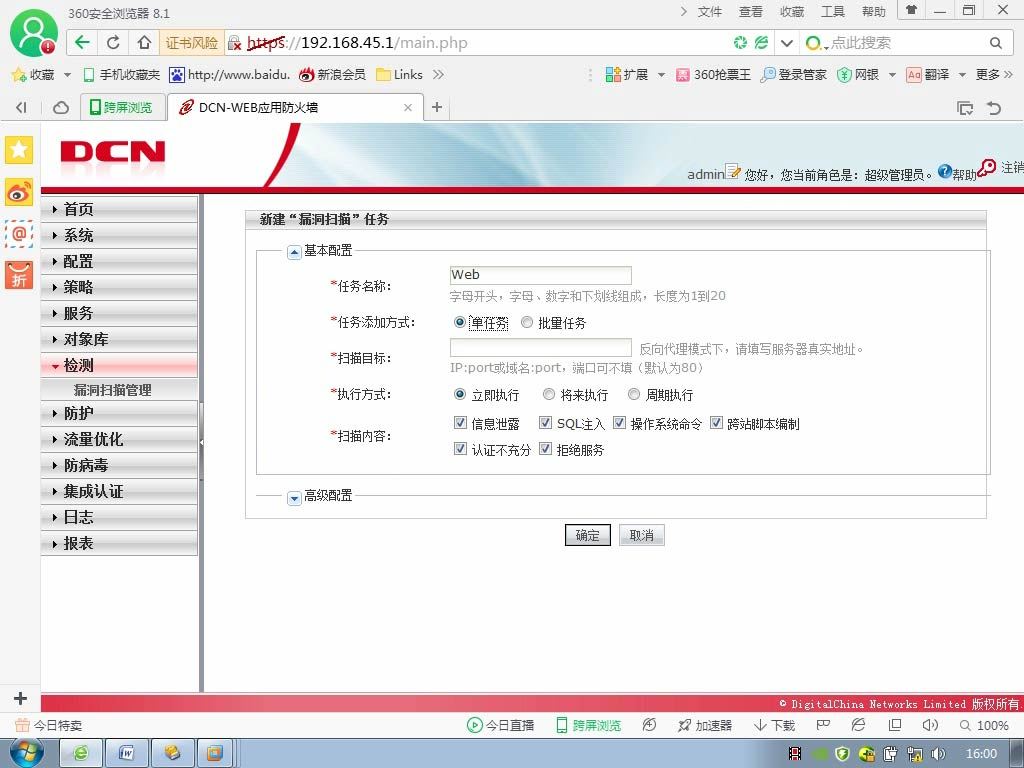Expand 策略 navigation item
Screen dimensions: 1024x768
click(x=120, y=287)
